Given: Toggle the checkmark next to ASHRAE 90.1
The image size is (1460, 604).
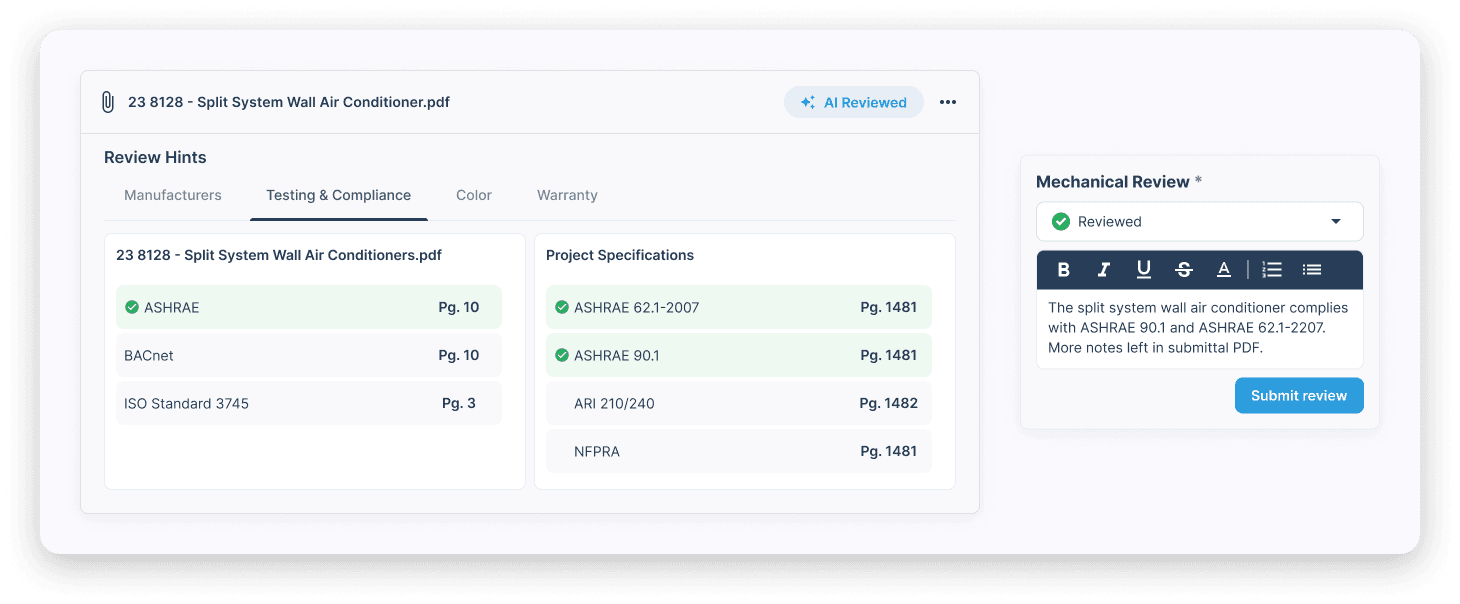Looking at the screenshot, I should tap(562, 355).
